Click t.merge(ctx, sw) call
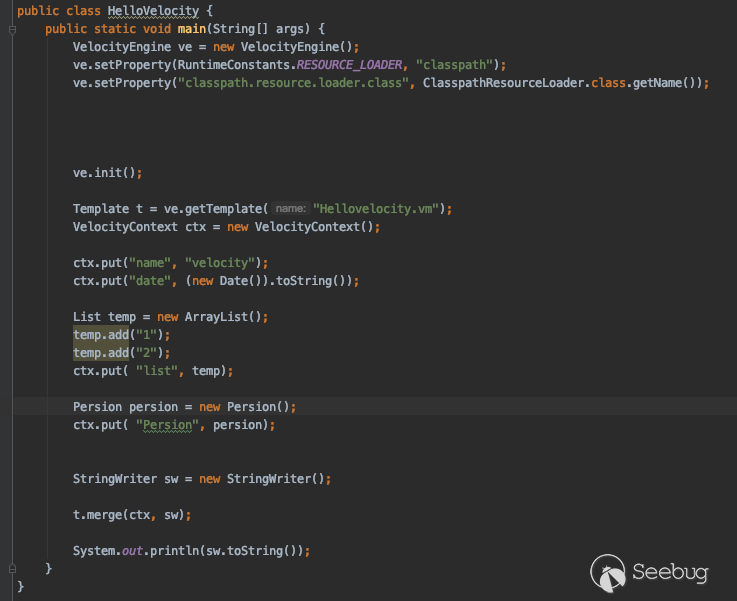Viewport: 737px width, 601px height. pyautogui.click(x=132, y=515)
